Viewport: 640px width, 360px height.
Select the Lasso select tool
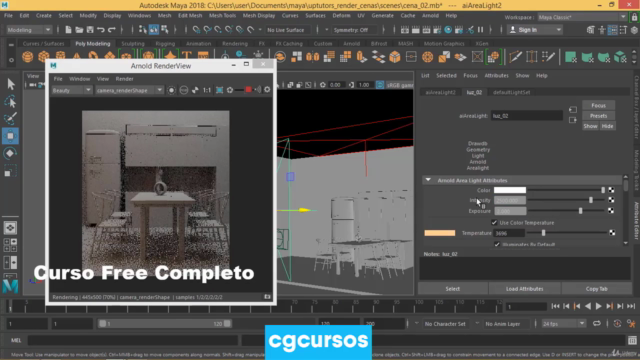11,101
